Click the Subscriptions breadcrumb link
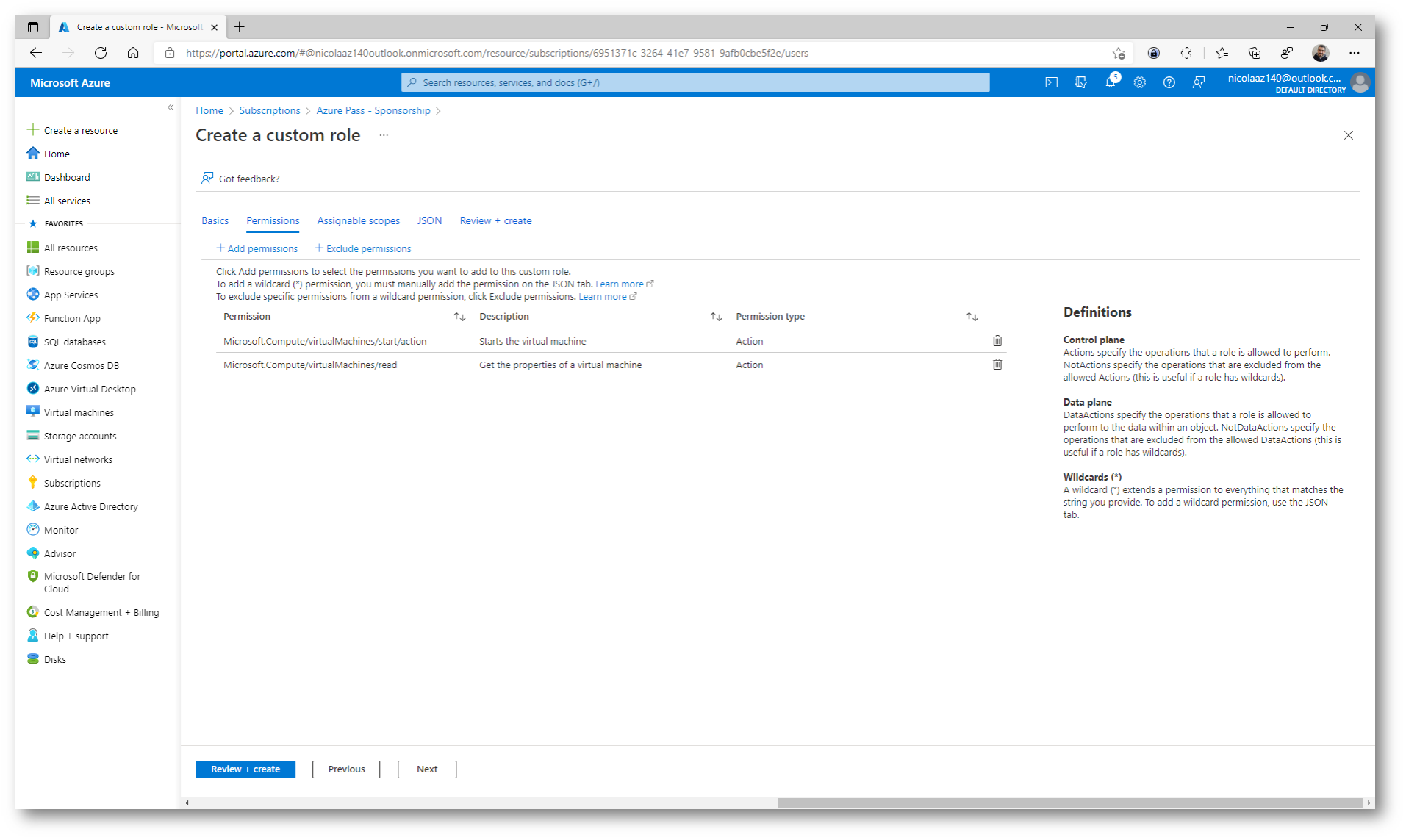The height and width of the screenshot is (840, 1406). [x=270, y=110]
